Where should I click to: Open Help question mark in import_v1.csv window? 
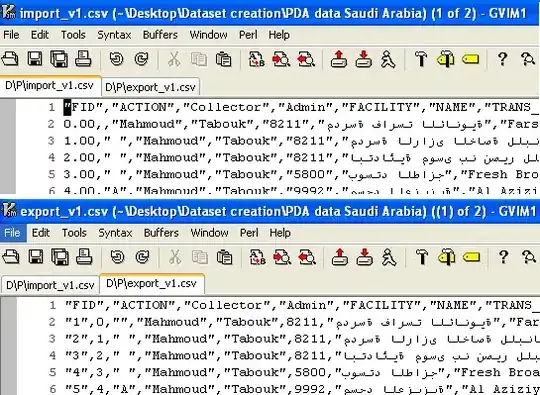coord(503,59)
